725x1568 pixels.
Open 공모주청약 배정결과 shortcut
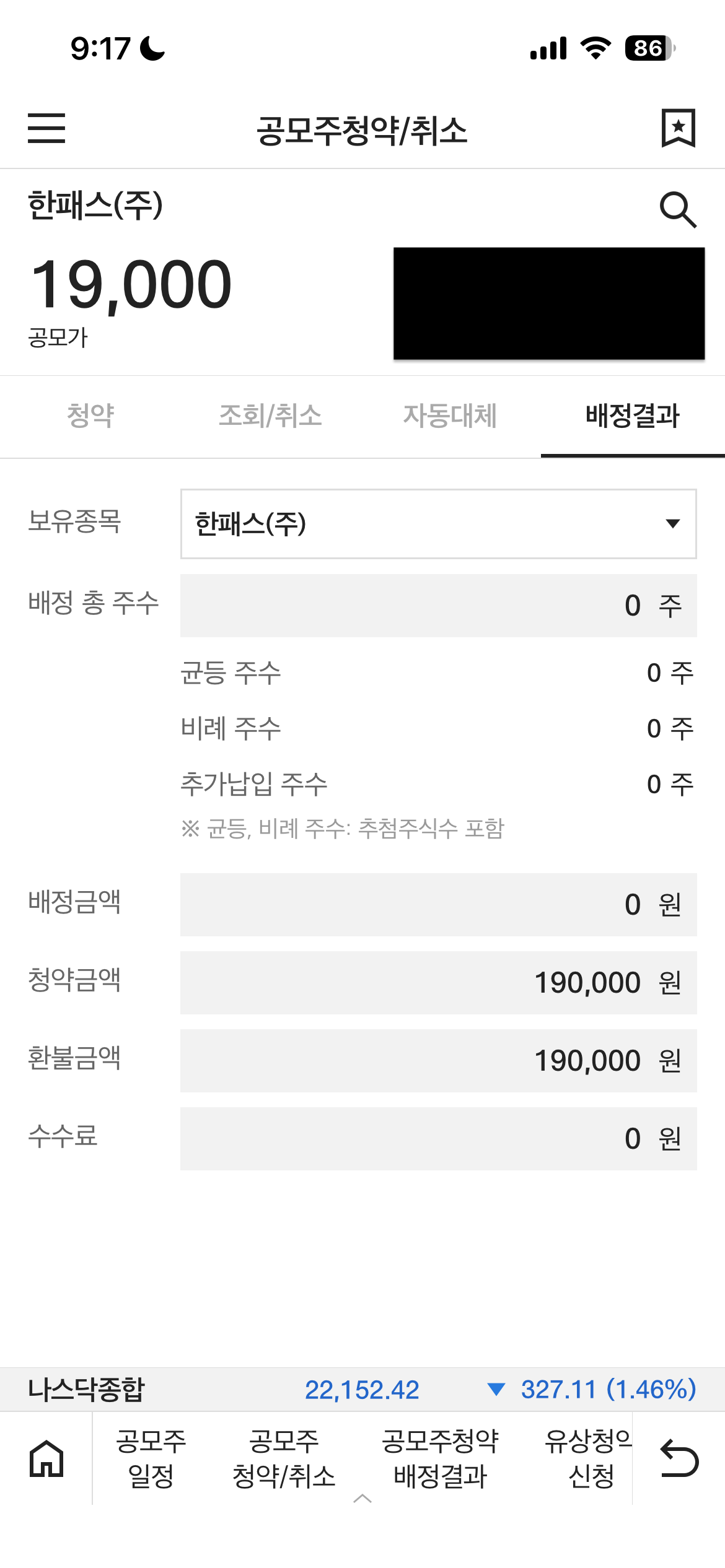click(441, 1458)
